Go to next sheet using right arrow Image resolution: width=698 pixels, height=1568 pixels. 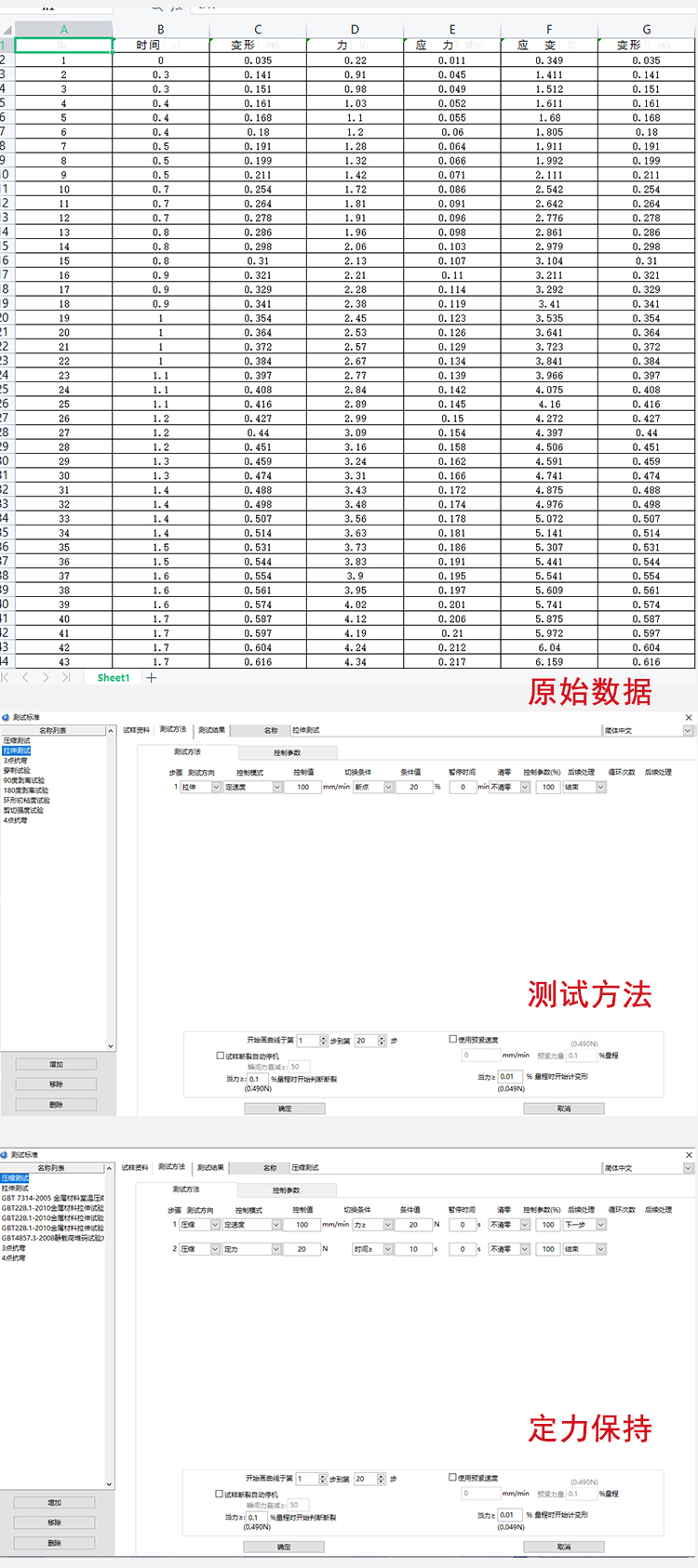(x=46, y=678)
